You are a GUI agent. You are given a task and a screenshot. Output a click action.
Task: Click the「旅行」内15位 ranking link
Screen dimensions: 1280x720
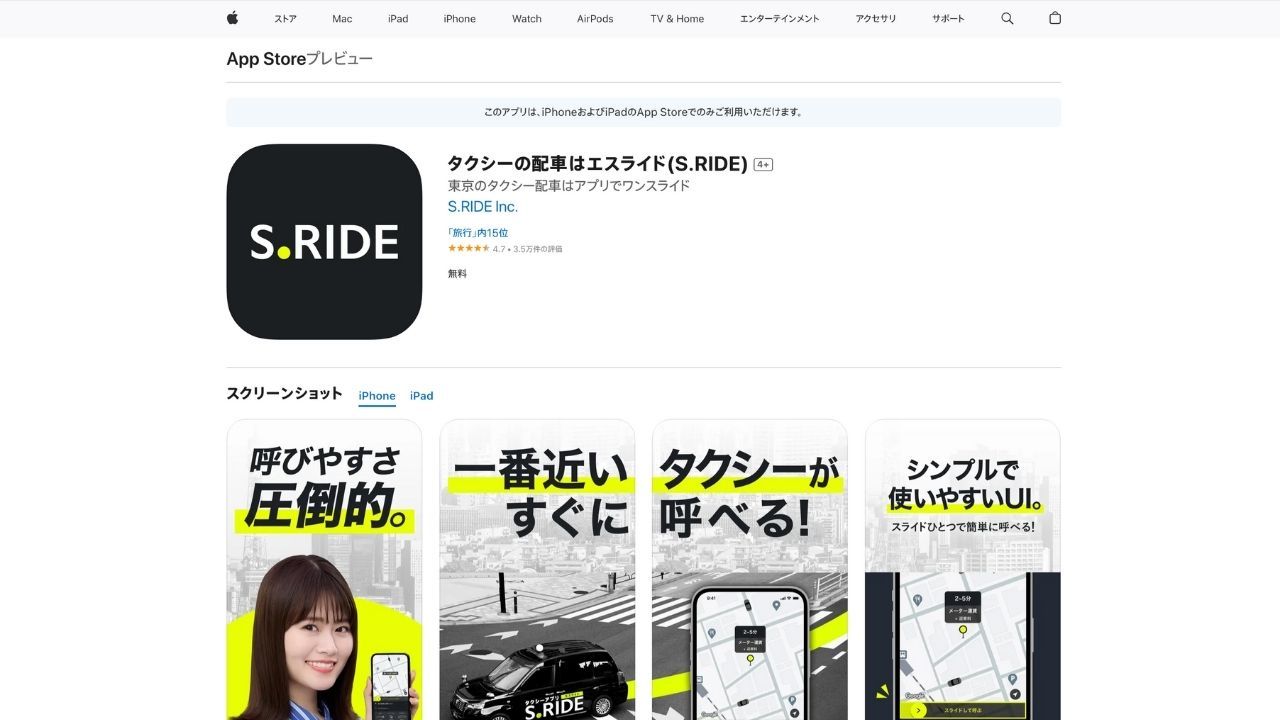pos(478,233)
